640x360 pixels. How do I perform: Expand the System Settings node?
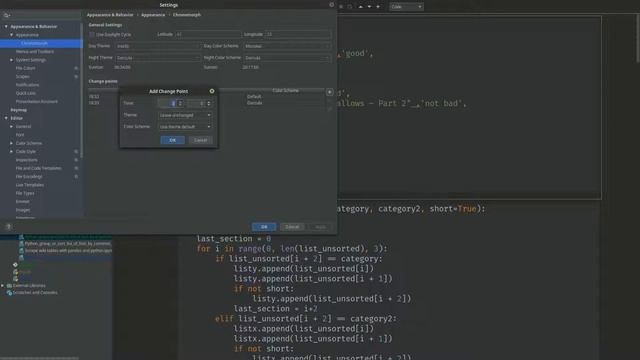(x=11, y=60)
